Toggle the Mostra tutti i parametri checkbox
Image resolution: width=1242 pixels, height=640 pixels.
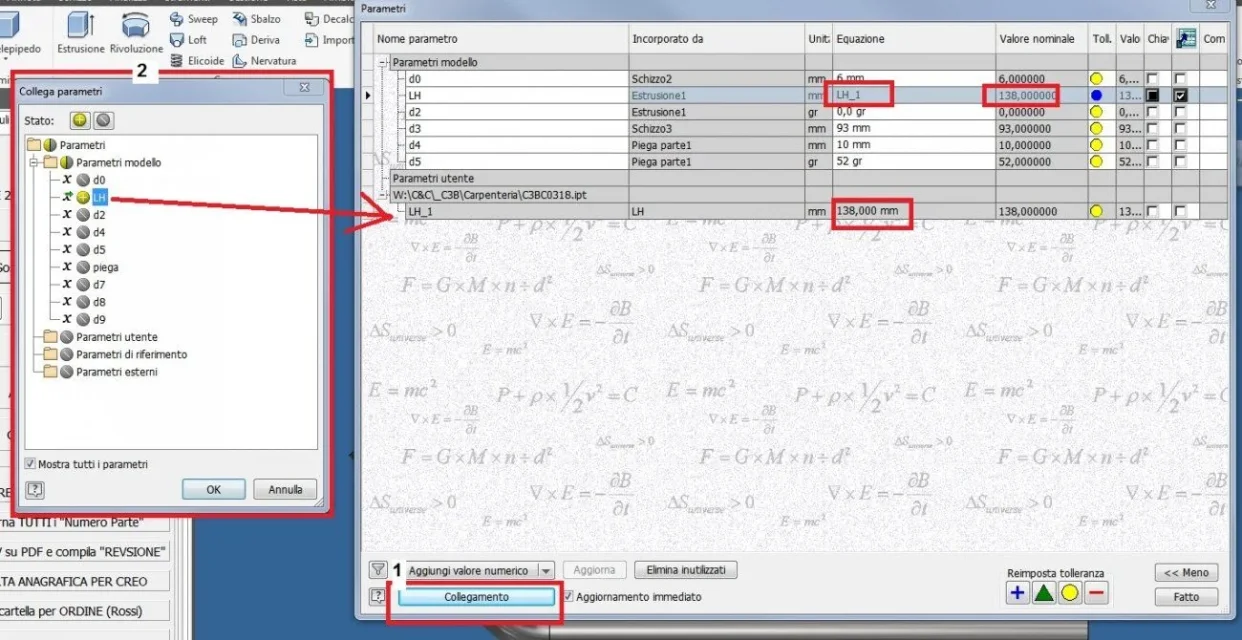29,464
